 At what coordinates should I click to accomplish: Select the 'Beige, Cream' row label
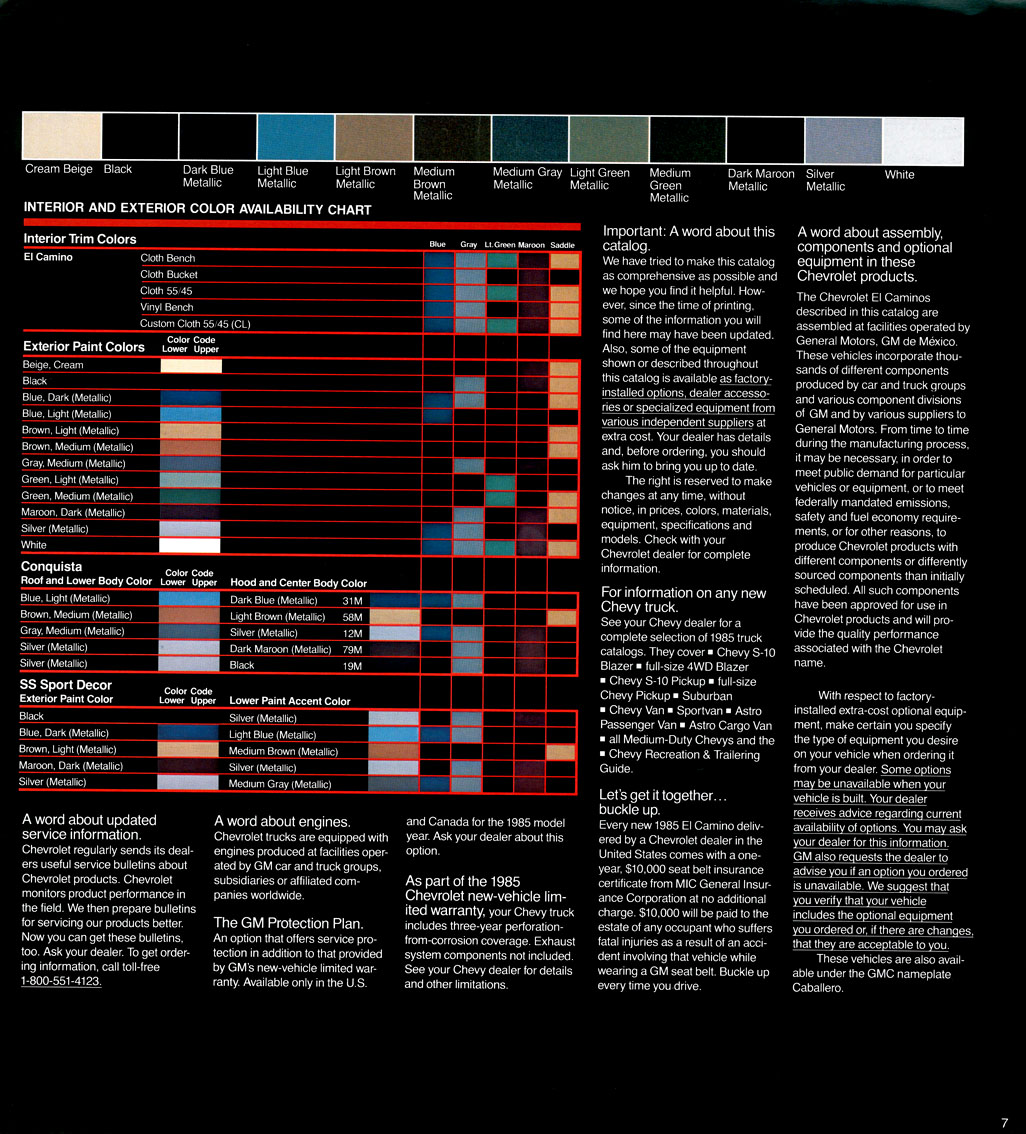click(53, 365)
